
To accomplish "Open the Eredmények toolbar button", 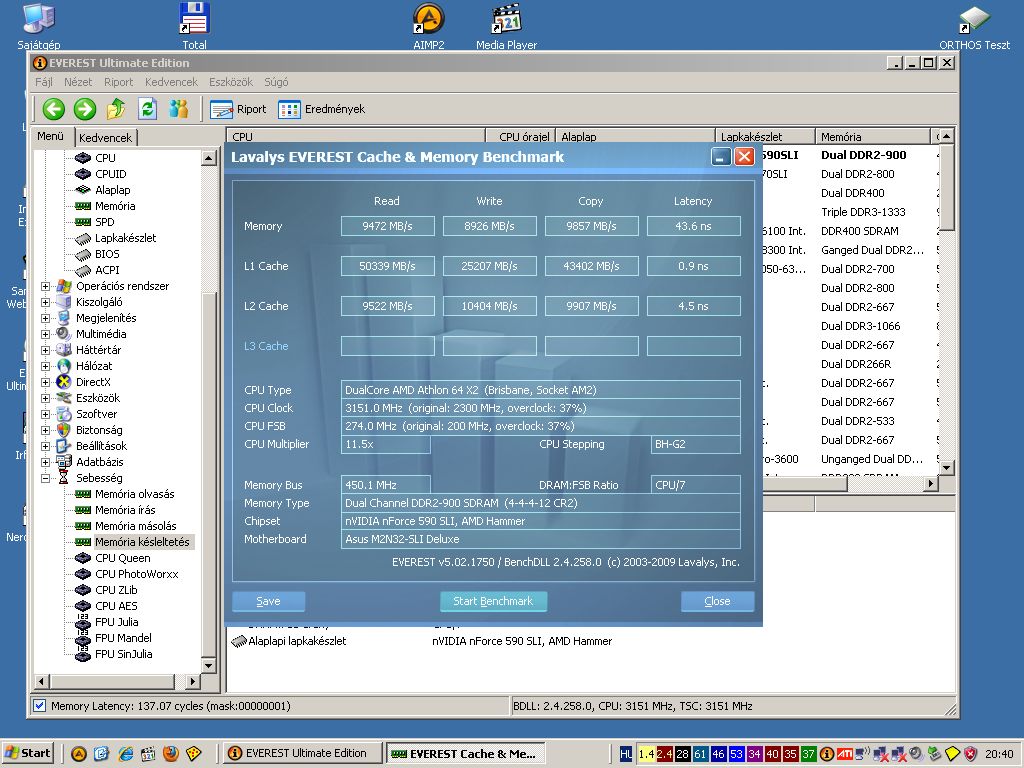I will [x=321, y=109].
